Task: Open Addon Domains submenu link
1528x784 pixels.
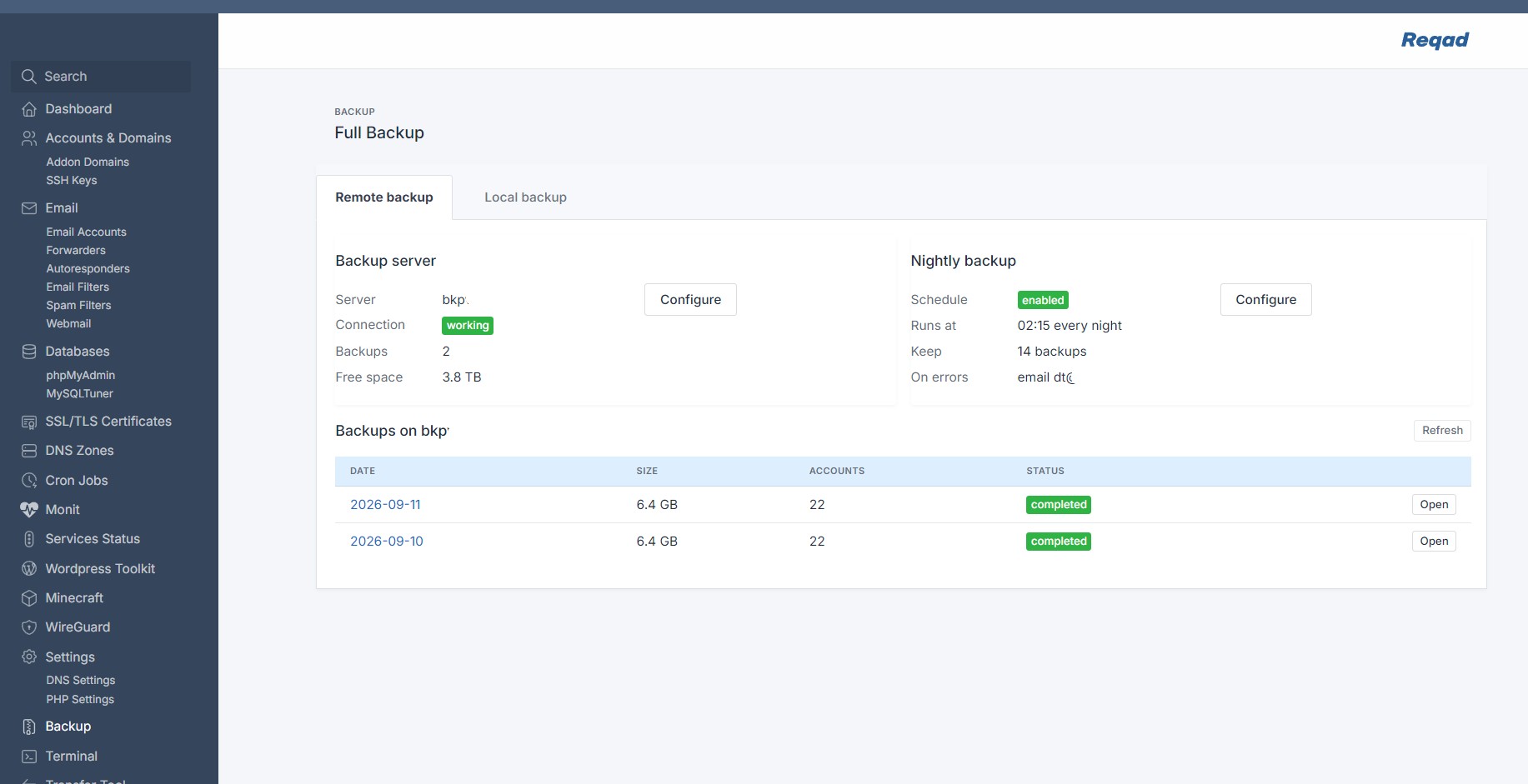Action: click(x=88, y=162)
